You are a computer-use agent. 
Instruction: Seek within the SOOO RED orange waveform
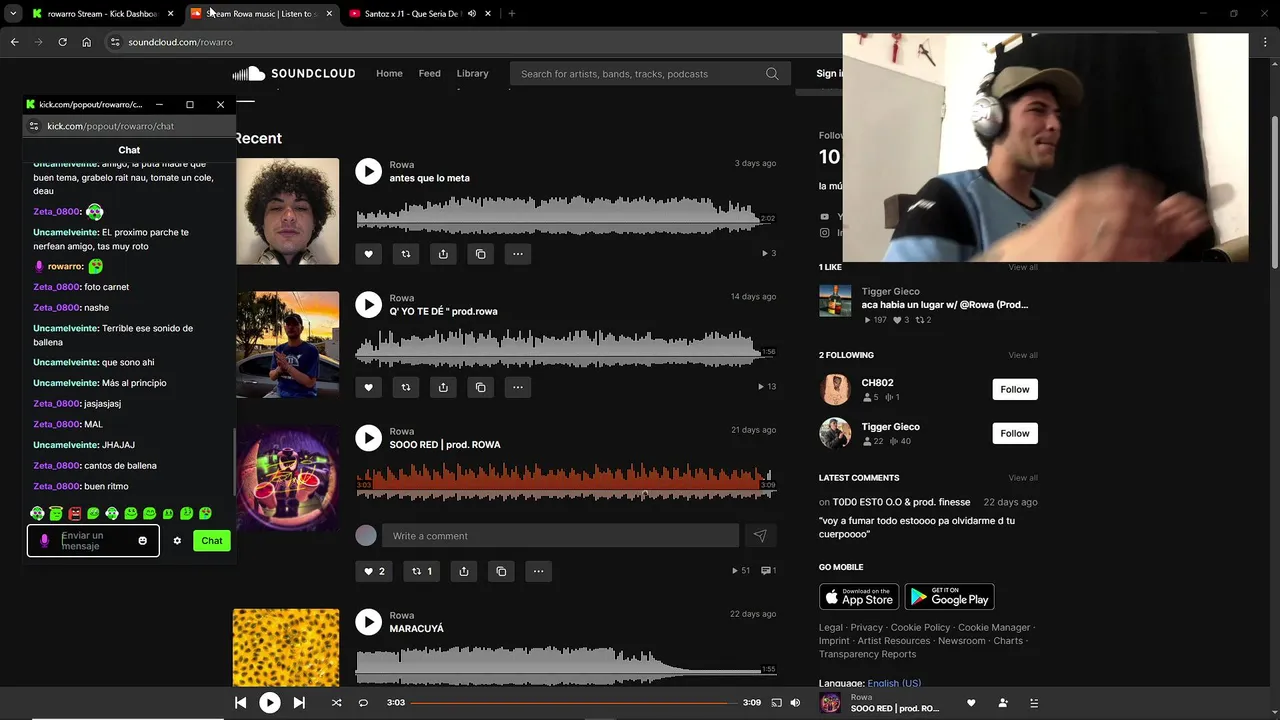[x=565, y=481]
